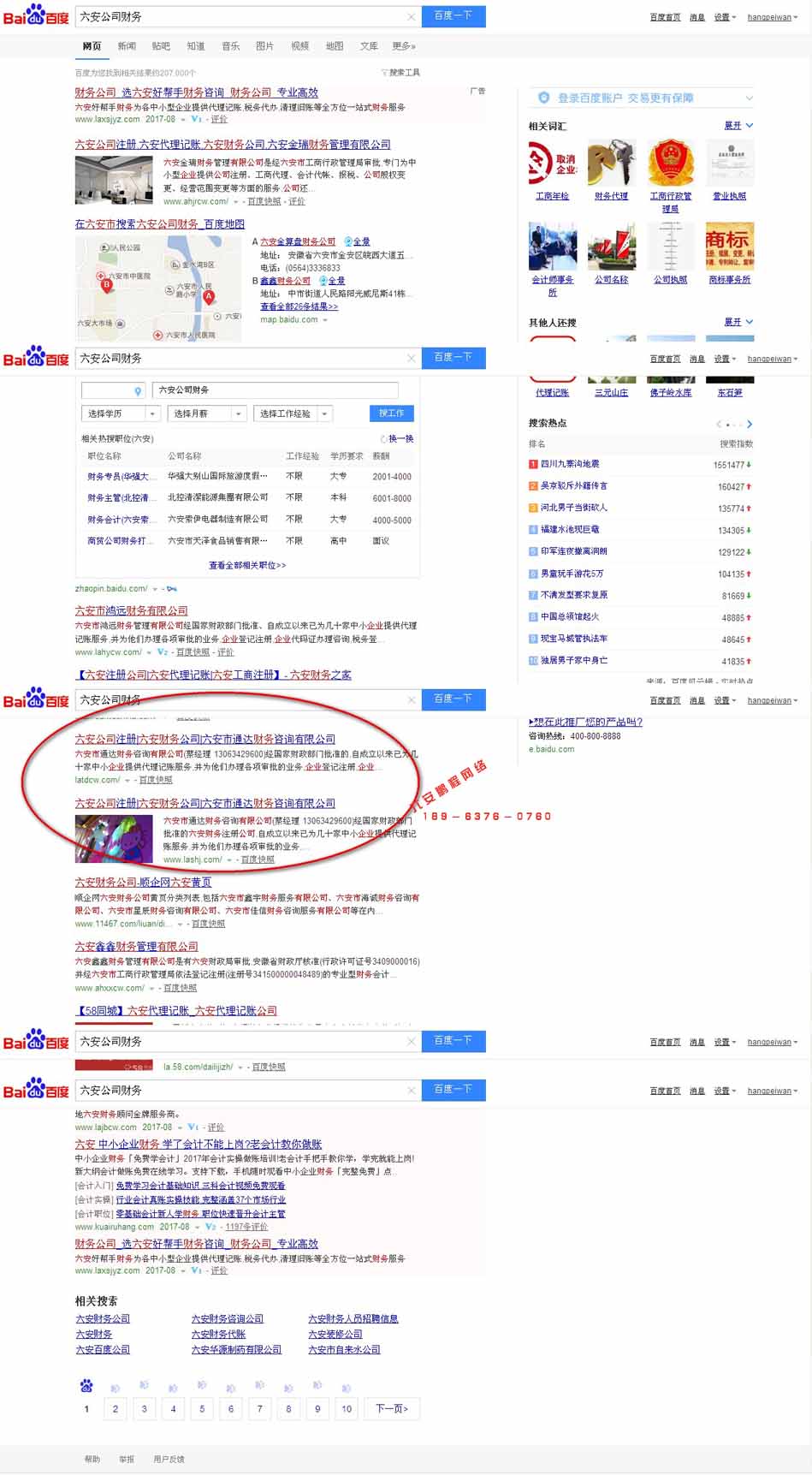This screenshot has height=1475, width=812.
Task: Open the 选择学历 dropdown
Action: pos(121,413)
